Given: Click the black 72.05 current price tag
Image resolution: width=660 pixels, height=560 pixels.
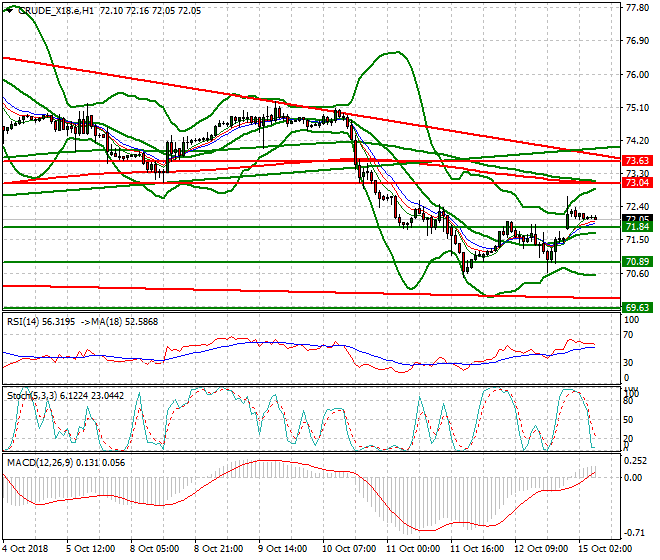Looking at the screenshot, I should [x=637, y=219].
